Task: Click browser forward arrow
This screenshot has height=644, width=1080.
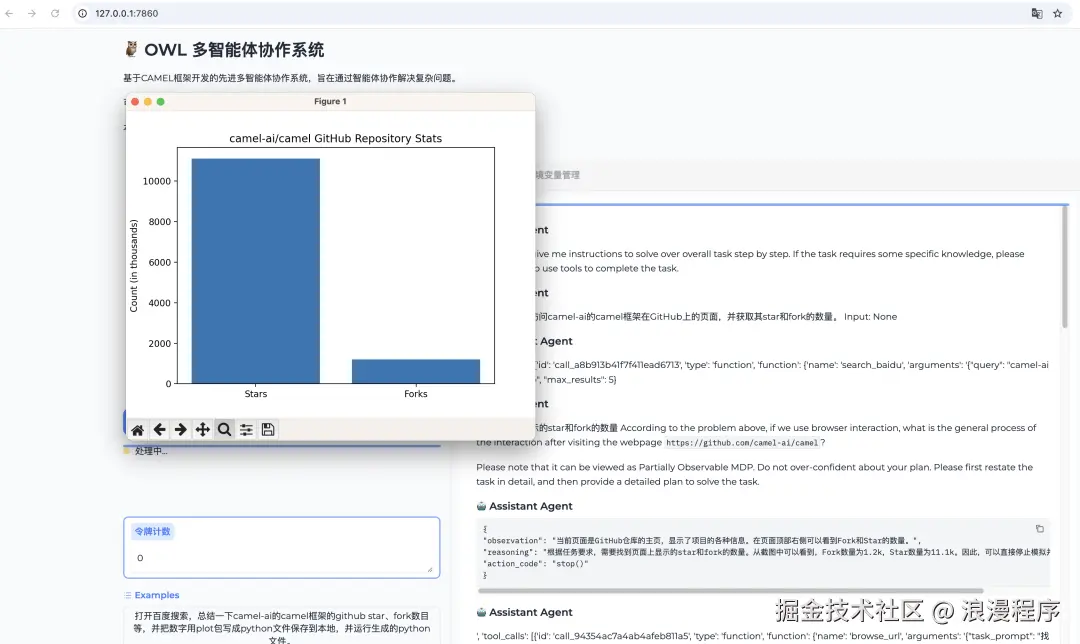Action: (32, 13)
